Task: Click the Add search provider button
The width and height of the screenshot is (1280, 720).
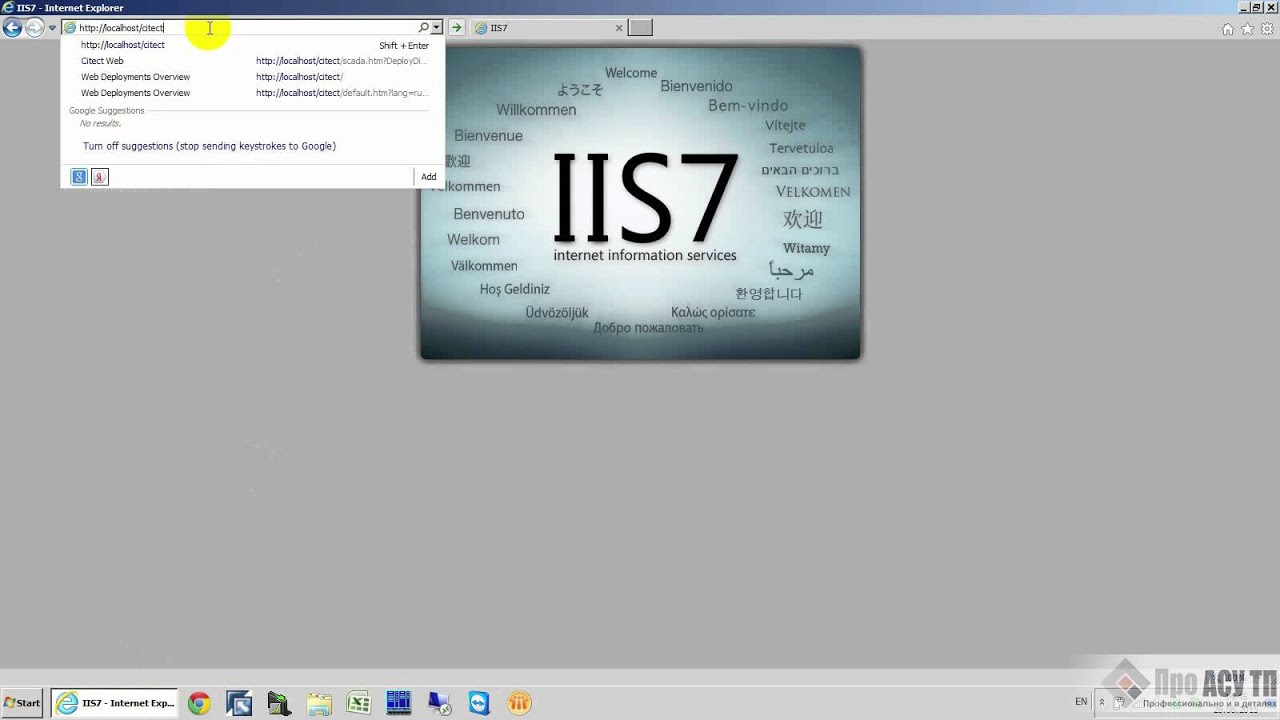Action: 428,177
